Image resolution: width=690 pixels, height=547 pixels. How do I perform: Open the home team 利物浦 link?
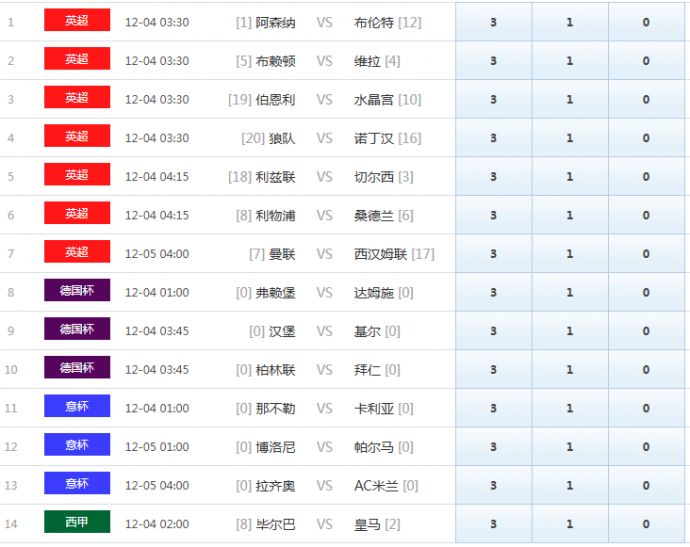pyautogui.click(x=275, y=216)
